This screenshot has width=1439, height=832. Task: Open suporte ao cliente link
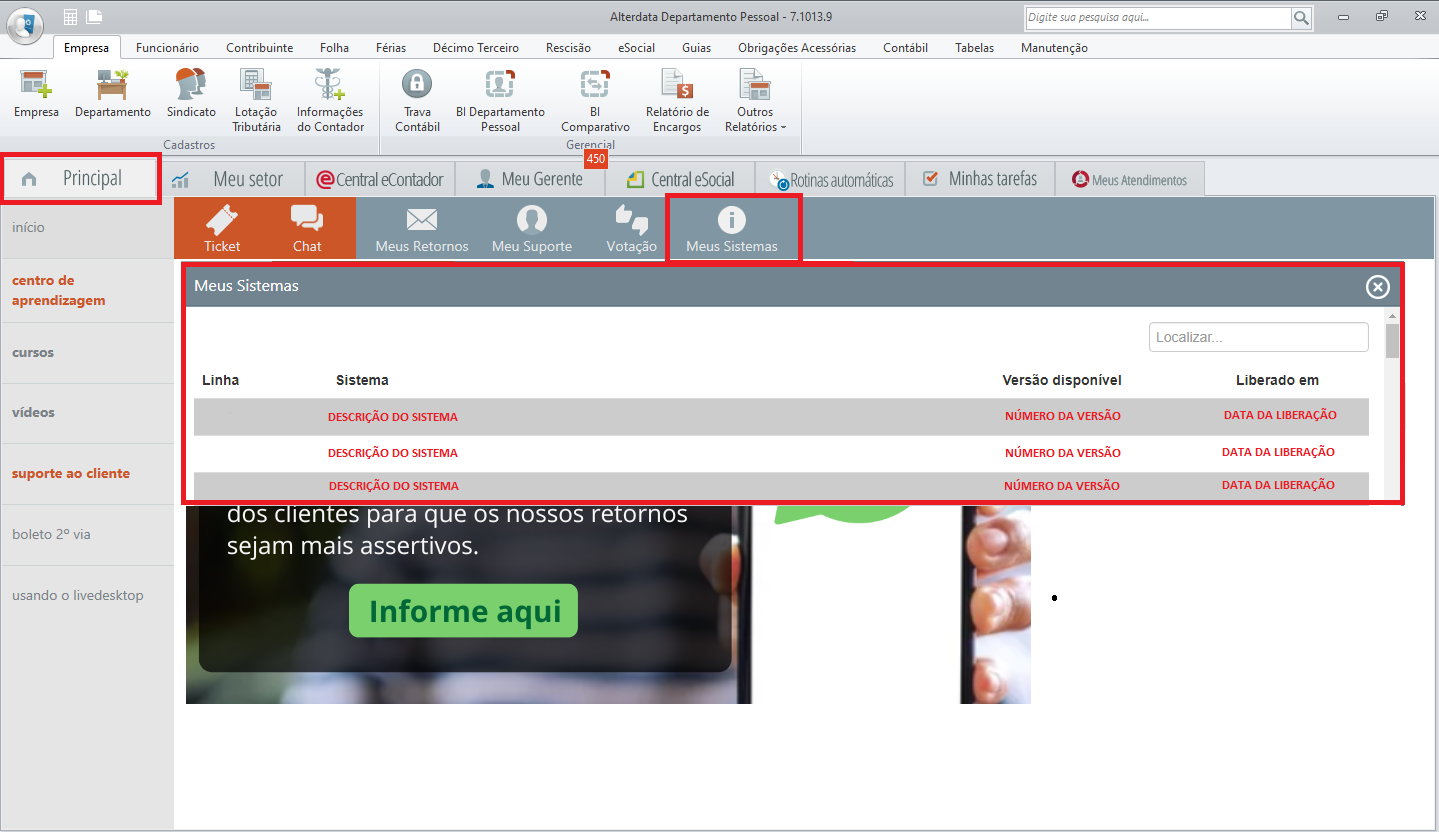[71, 473]
